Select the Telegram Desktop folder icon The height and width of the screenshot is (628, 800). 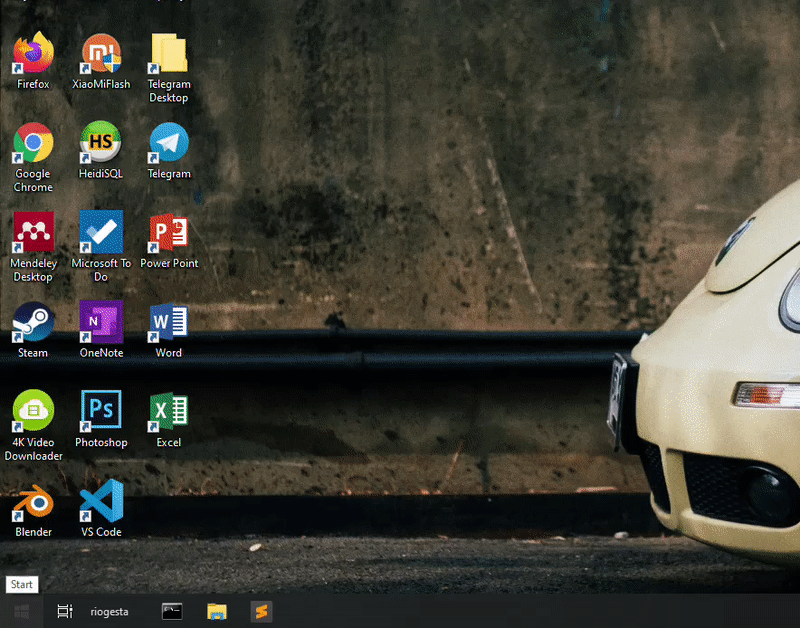[169, 53]
